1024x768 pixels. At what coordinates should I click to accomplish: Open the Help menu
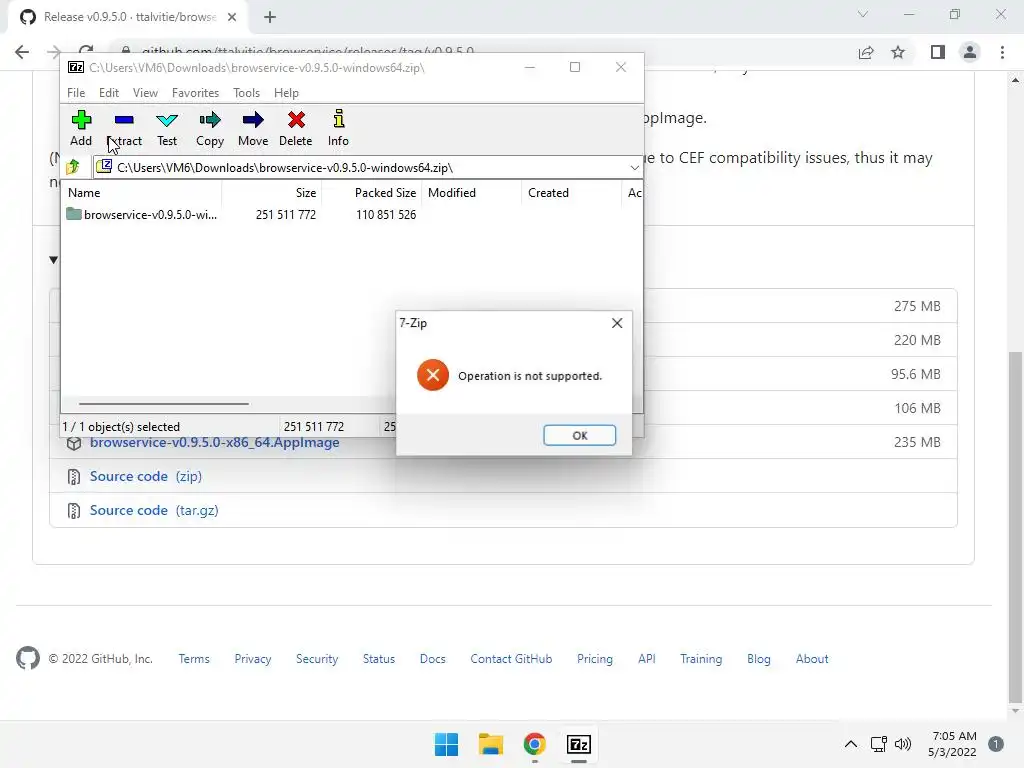click(x=286, y=93)
